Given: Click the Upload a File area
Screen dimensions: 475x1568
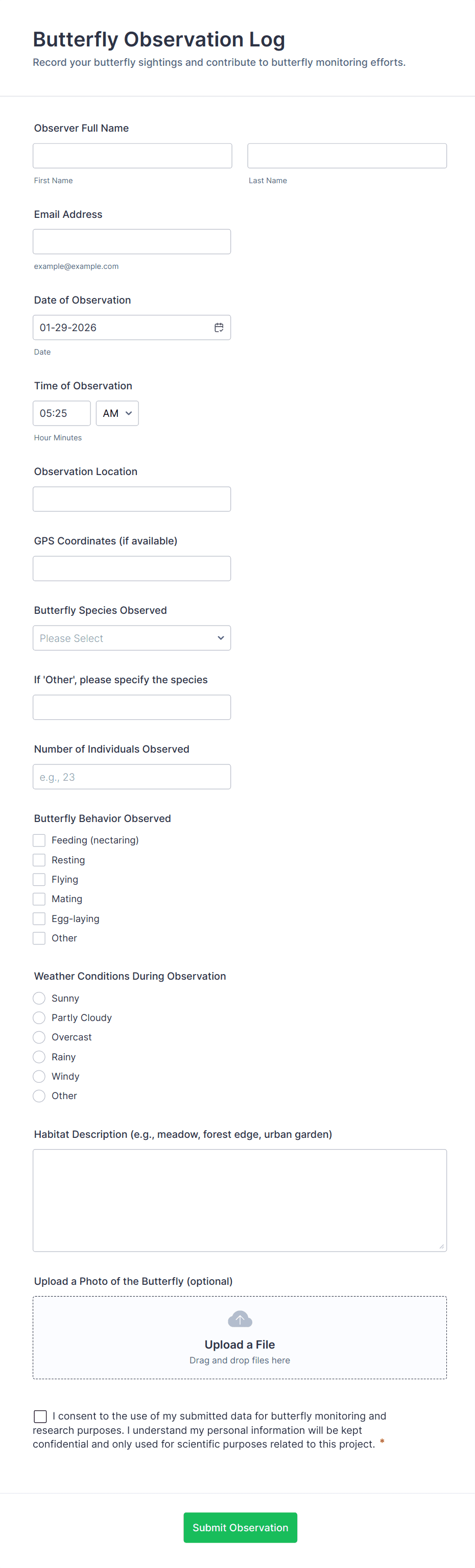Looking at the screenshot, I should point(240,1337).
